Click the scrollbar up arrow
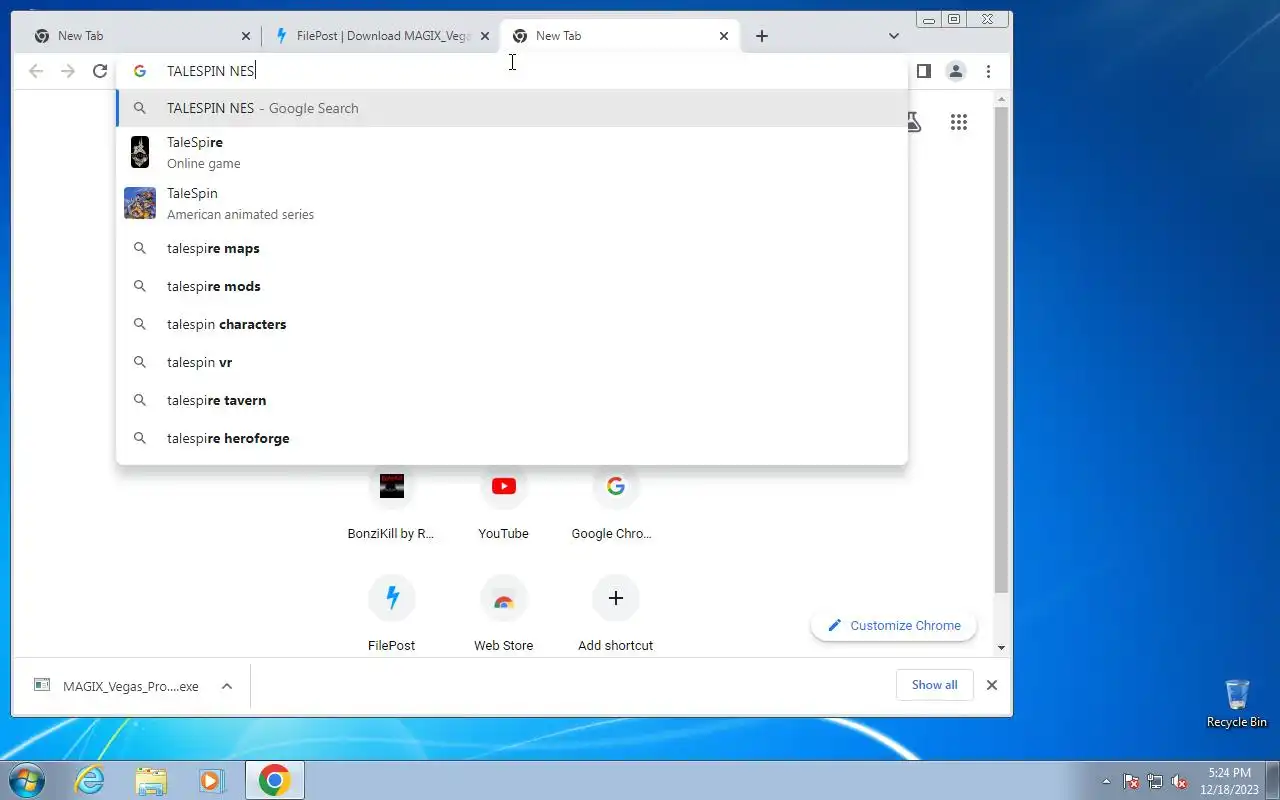Image resolution: width=1280 pixels, height=800 pixels. click(1002, 98)
